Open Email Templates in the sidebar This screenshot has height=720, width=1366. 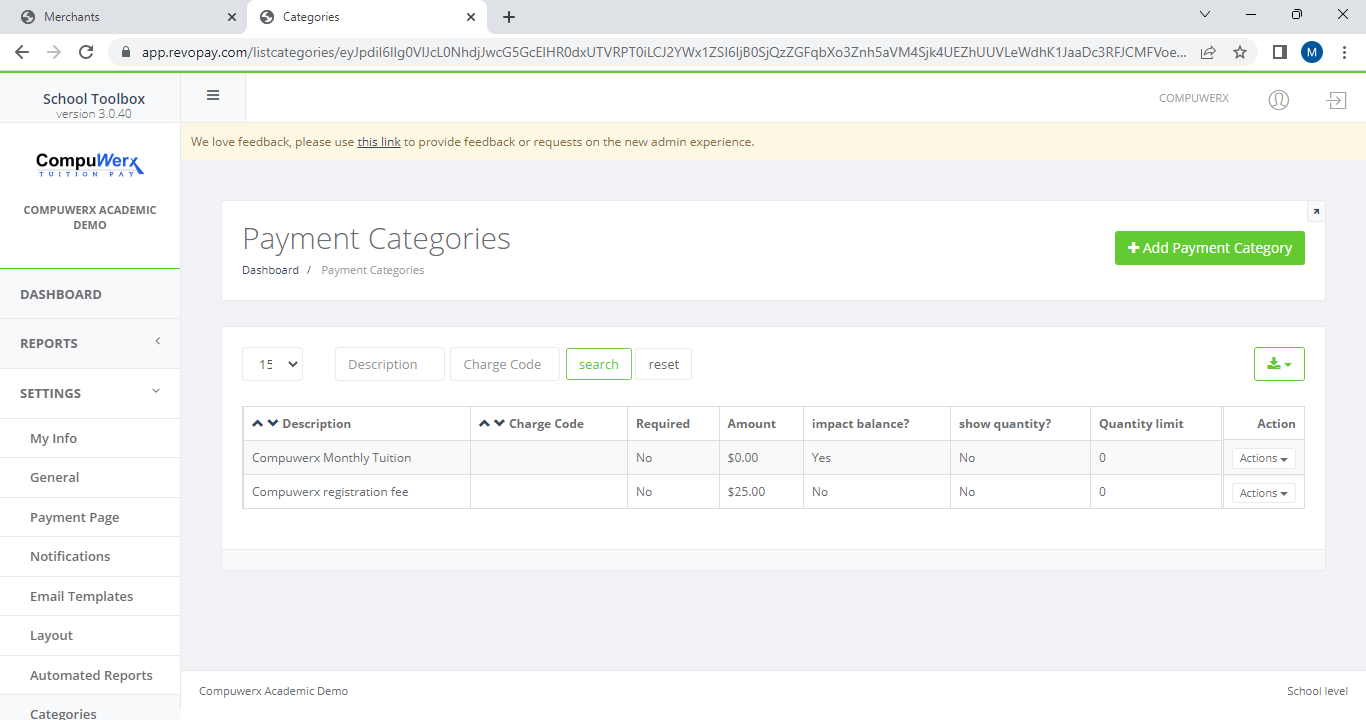(81, 596)
